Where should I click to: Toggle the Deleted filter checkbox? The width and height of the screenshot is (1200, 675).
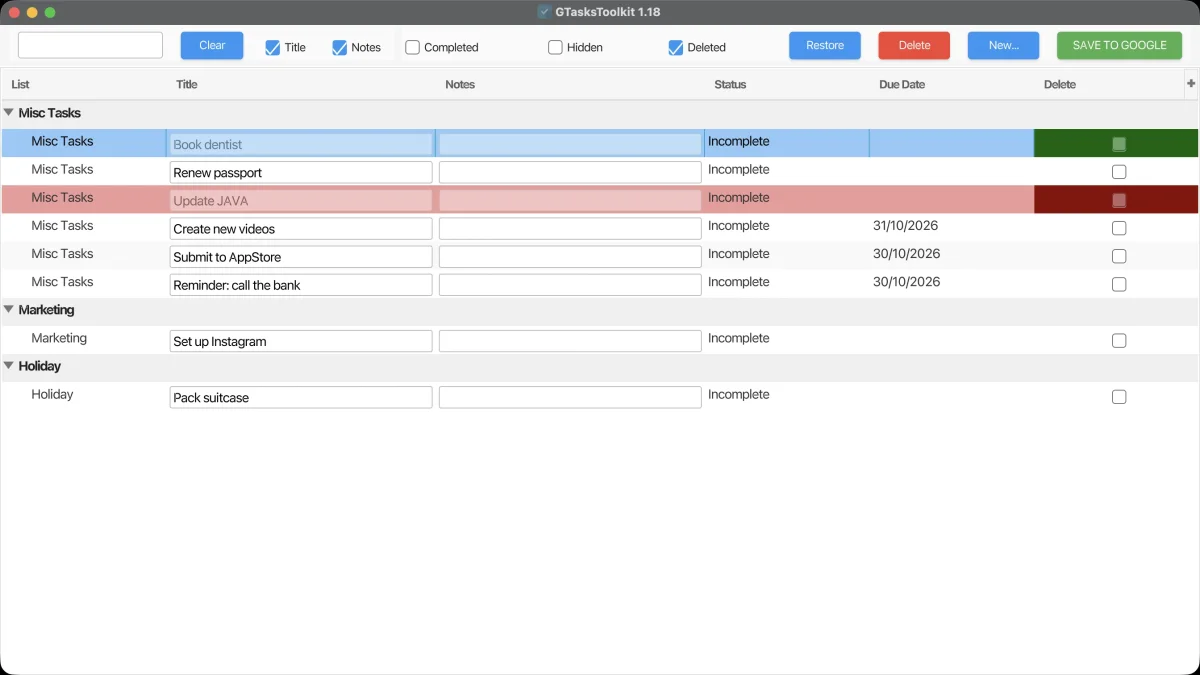(x=675, y=47)
